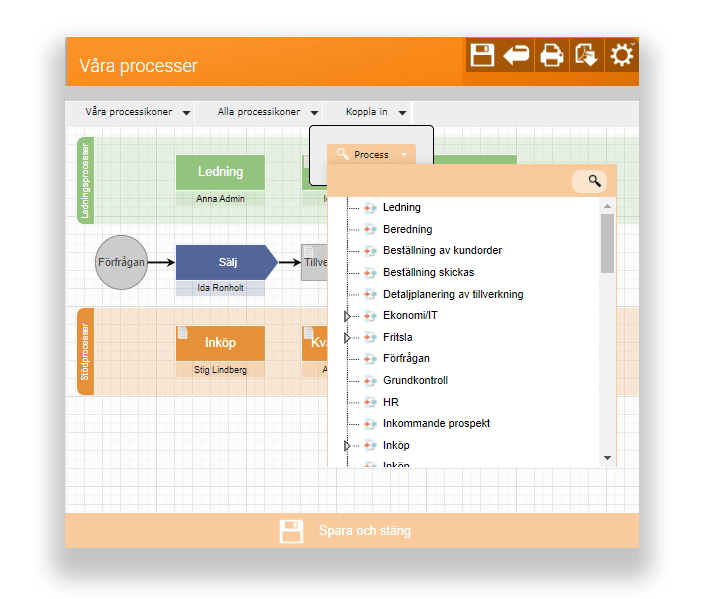Click the print icon in header
Viewport: 718px width, 599px height.
pyautogui.click(x=551, y=55)
